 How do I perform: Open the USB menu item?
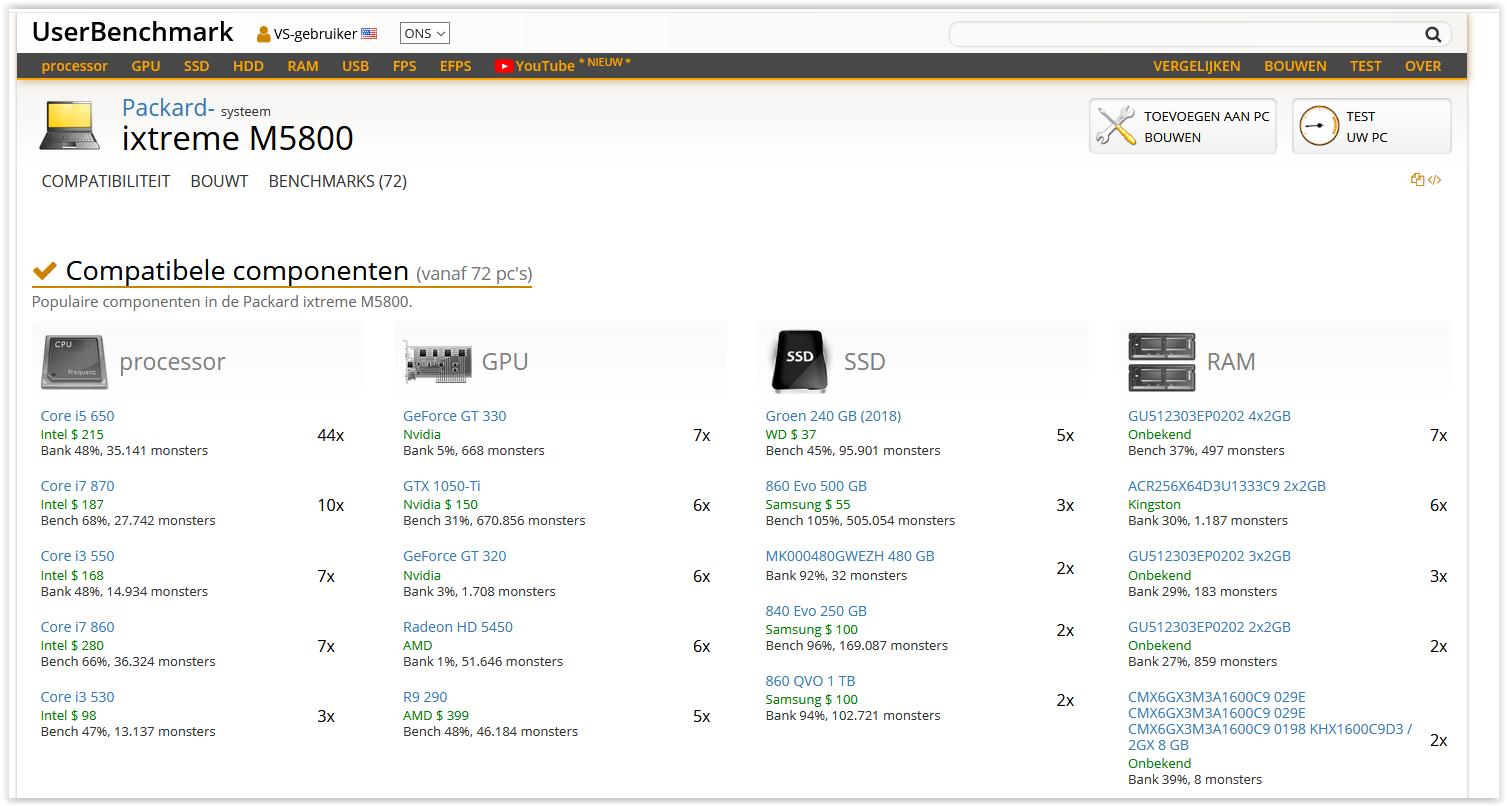[x=355, y=66]
